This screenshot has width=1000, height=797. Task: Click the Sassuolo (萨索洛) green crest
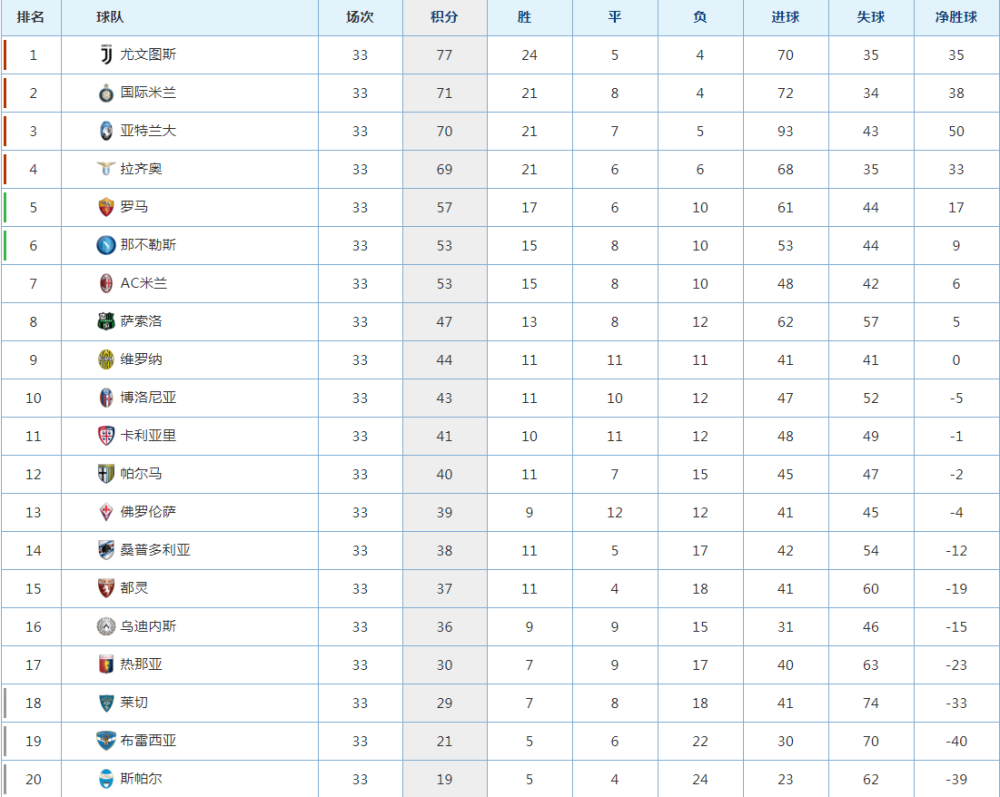tap(106, 321)
